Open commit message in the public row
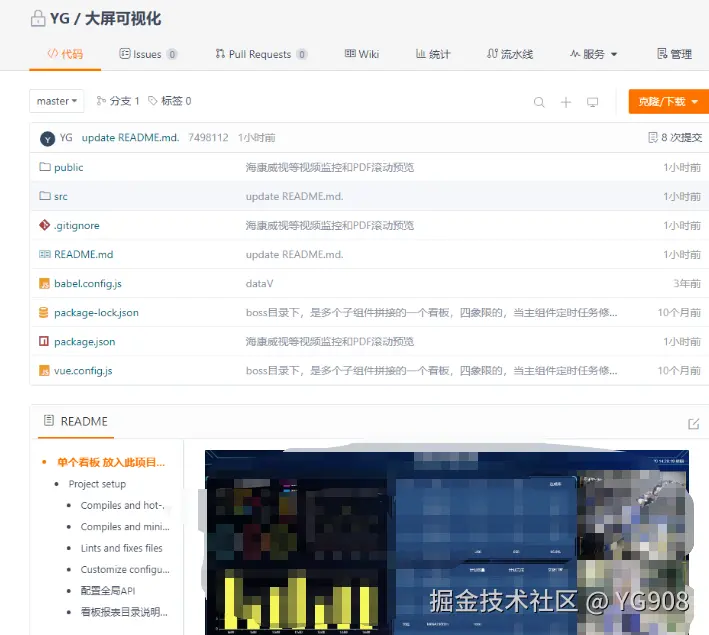This screenshot has height=635, width=709. coord(330,167)
